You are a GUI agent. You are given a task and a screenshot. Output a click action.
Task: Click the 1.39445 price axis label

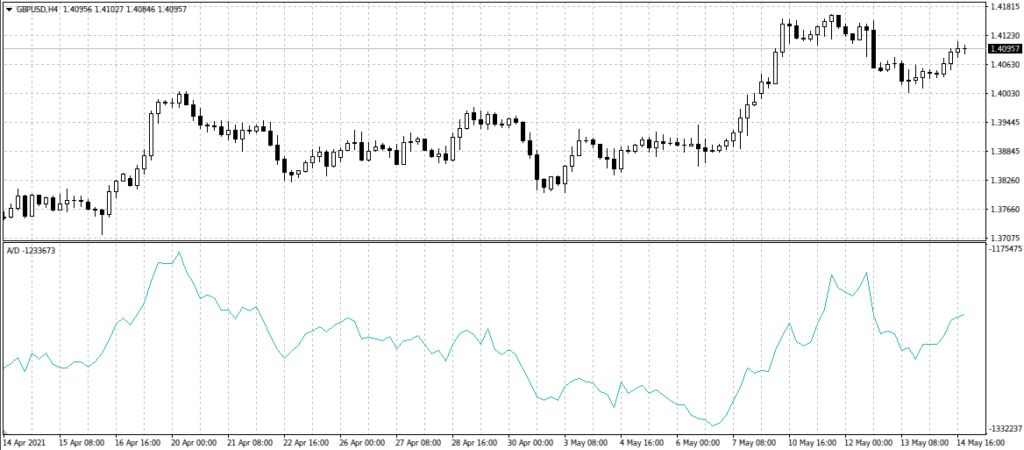click(x=1002, y=123)
